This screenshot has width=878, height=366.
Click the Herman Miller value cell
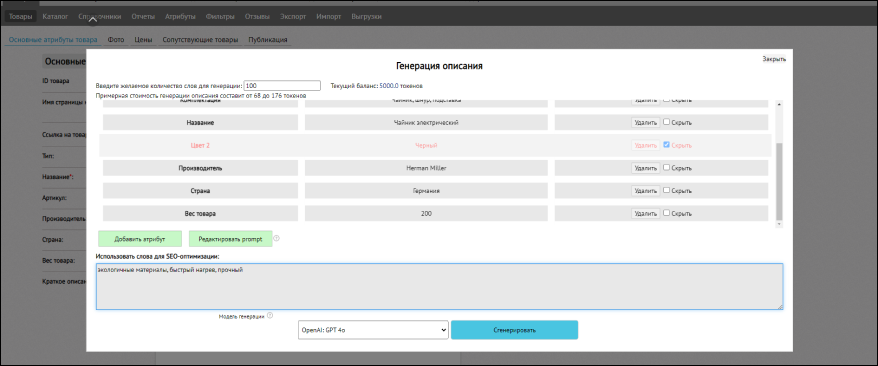click(427, 168)
